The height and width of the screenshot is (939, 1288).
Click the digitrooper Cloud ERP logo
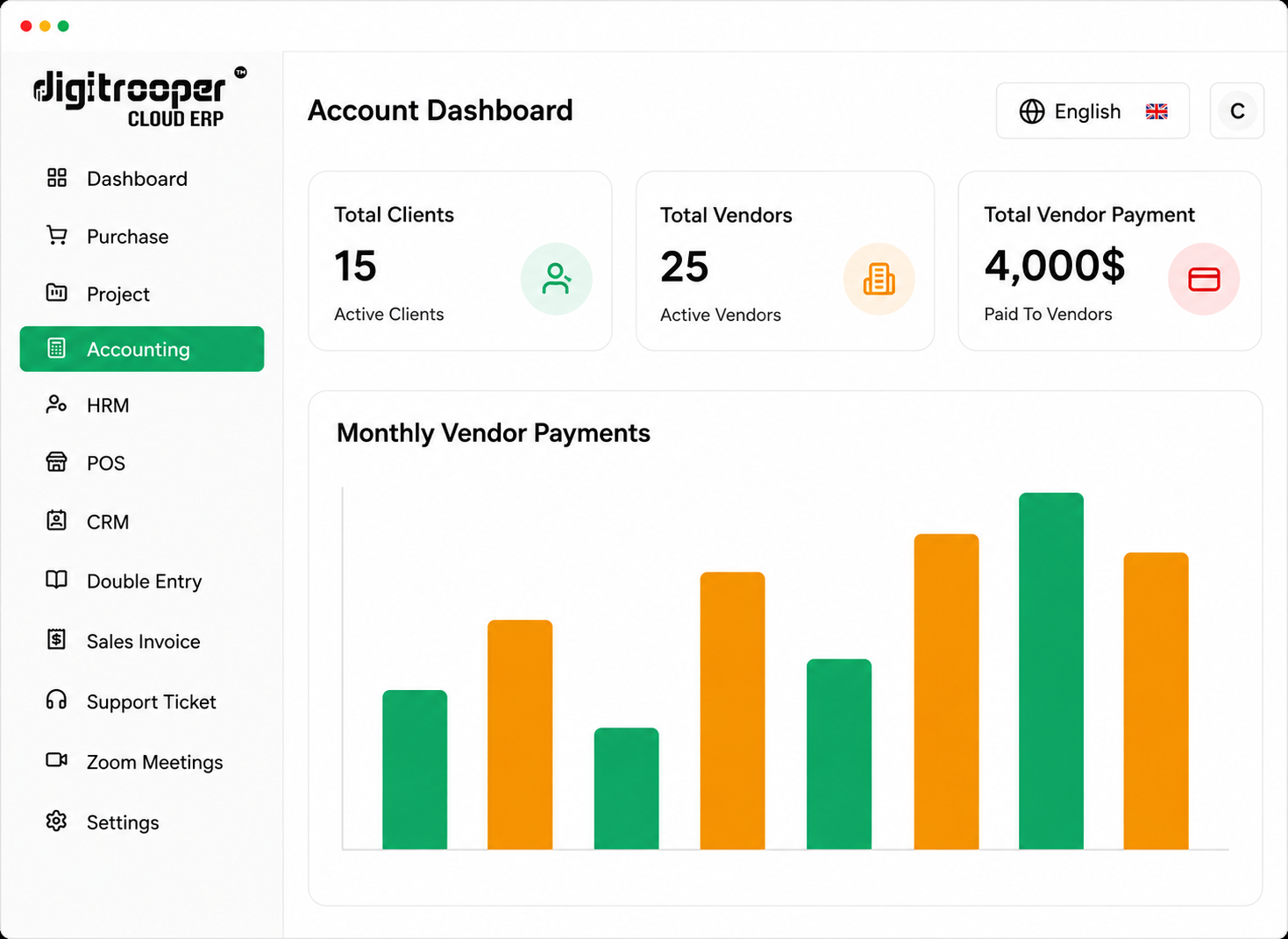click(140, 97)
